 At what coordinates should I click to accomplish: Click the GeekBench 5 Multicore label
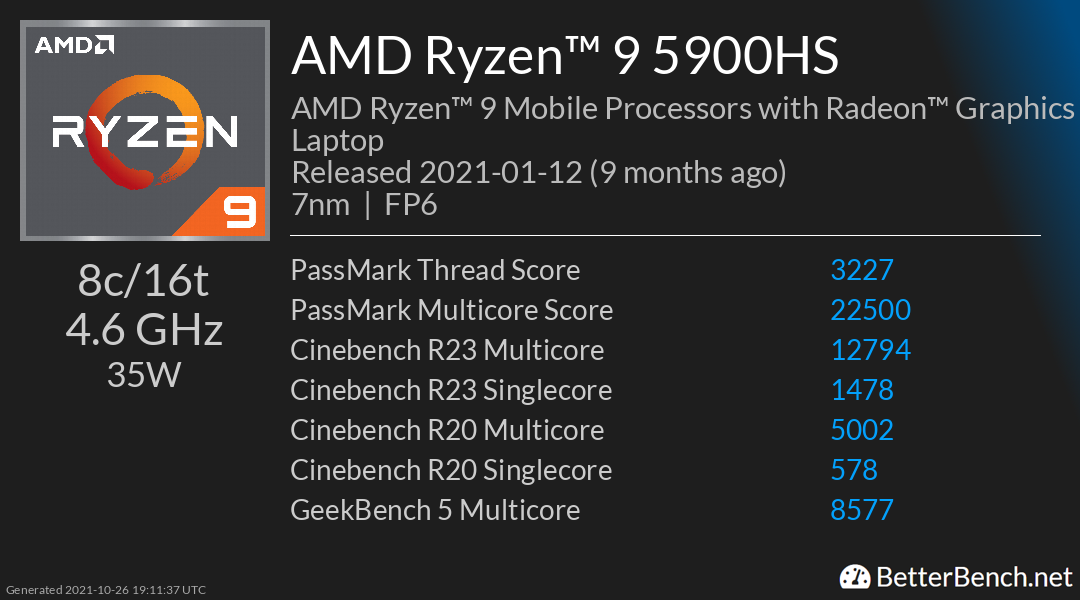[435, 510]
